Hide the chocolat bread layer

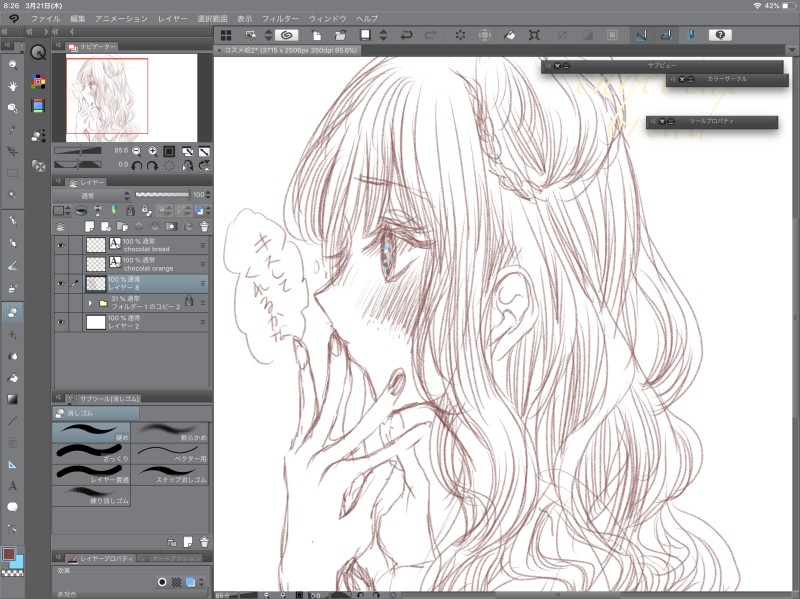[x=61, y=245]
